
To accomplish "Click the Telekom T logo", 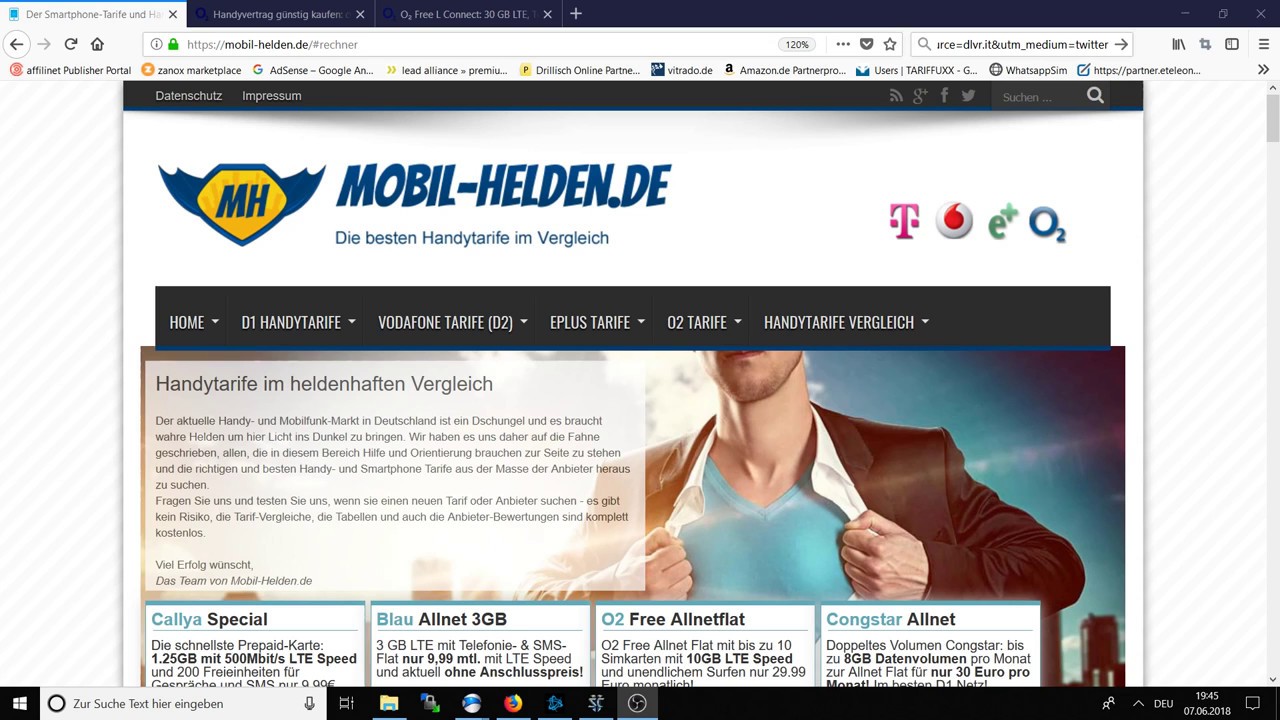I will [x=904, y=222].
